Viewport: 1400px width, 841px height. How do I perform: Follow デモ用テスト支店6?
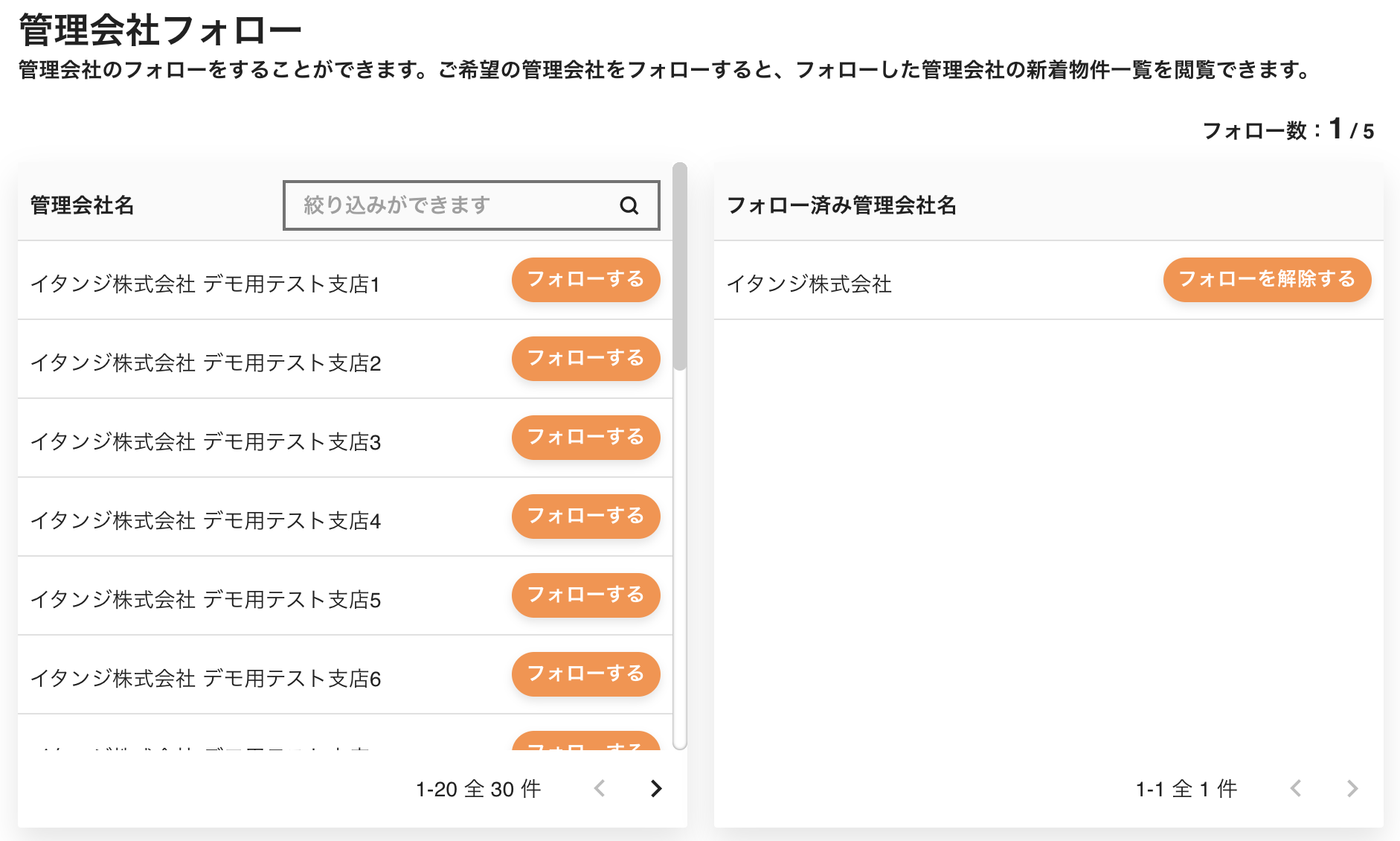coord(585,674)
